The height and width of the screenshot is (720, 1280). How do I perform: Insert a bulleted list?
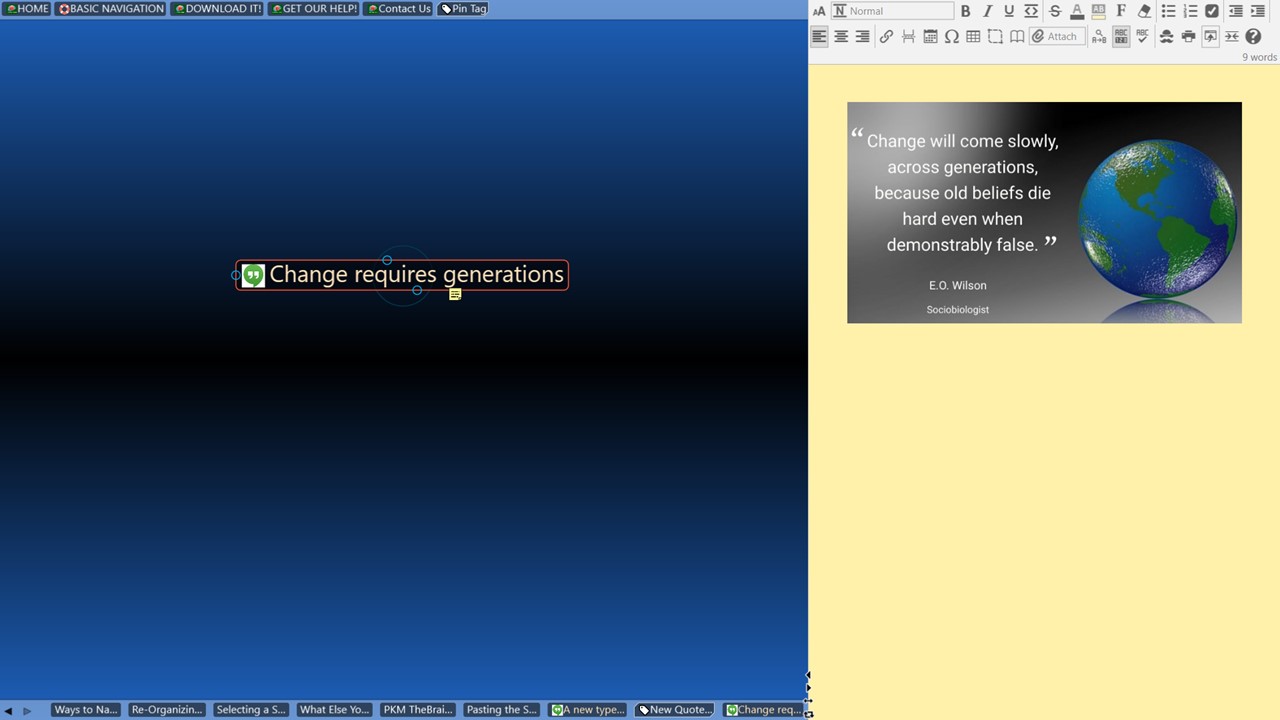1168,11
